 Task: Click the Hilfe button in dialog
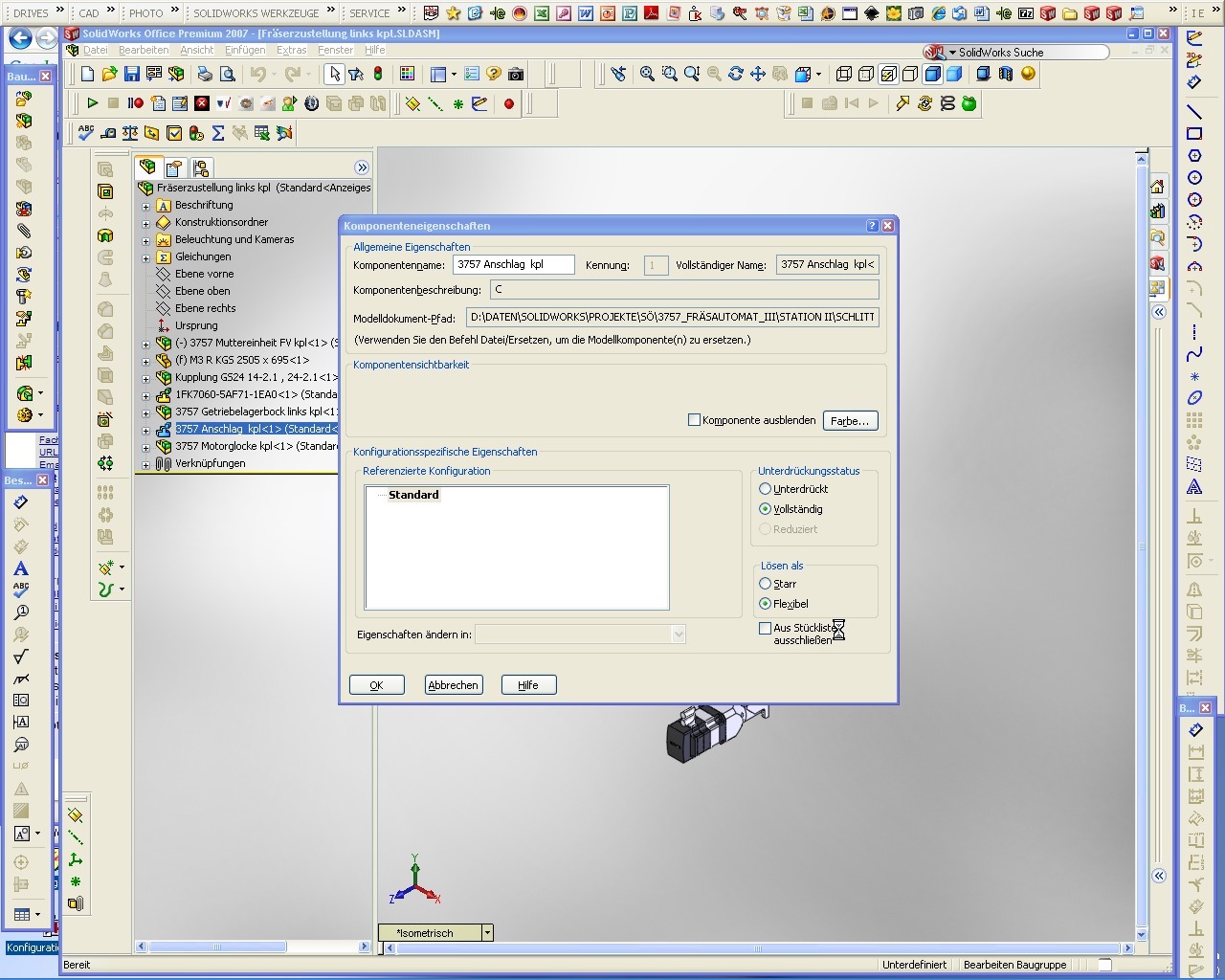point(528,685)
